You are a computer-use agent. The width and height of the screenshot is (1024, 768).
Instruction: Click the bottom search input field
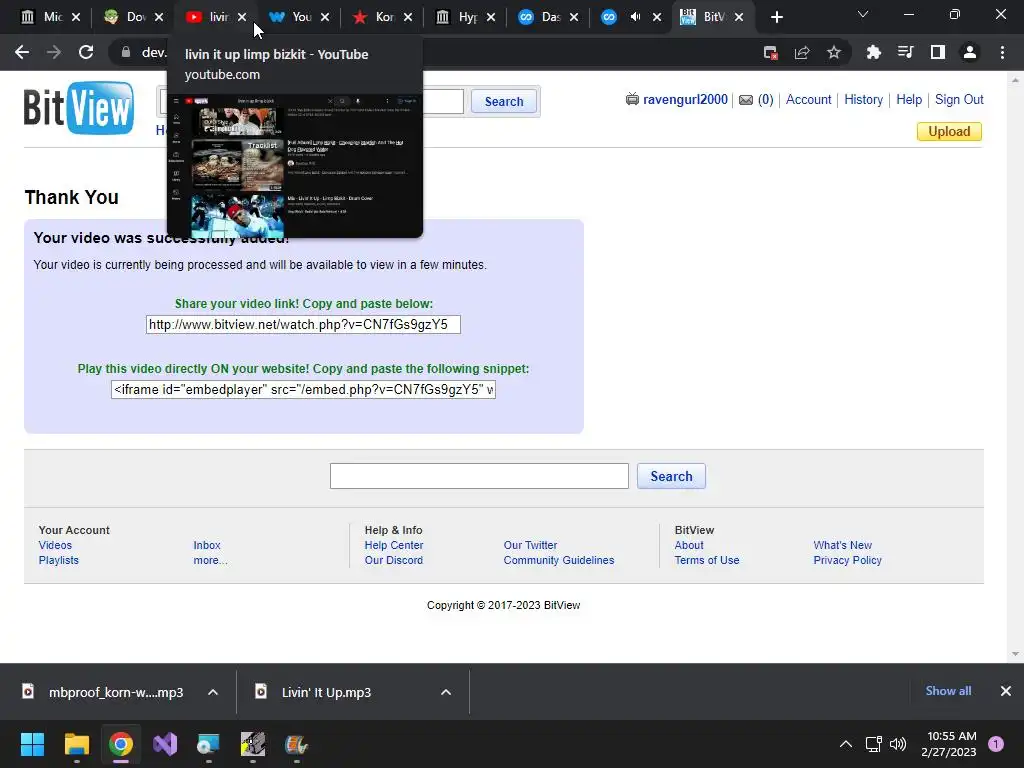click(x=479, y=476)
